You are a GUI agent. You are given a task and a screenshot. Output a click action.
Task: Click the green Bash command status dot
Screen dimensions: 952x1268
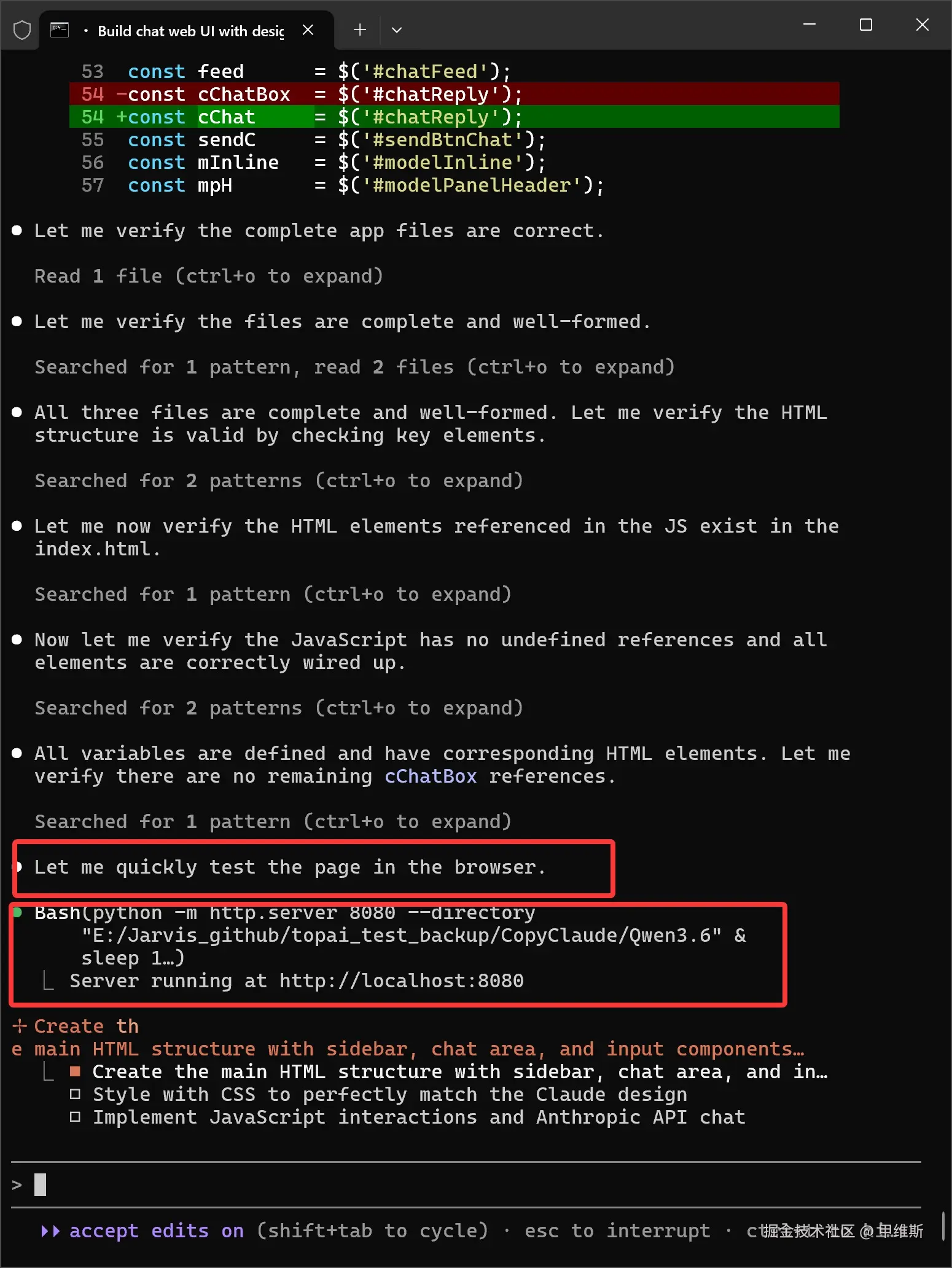(18, 912)
